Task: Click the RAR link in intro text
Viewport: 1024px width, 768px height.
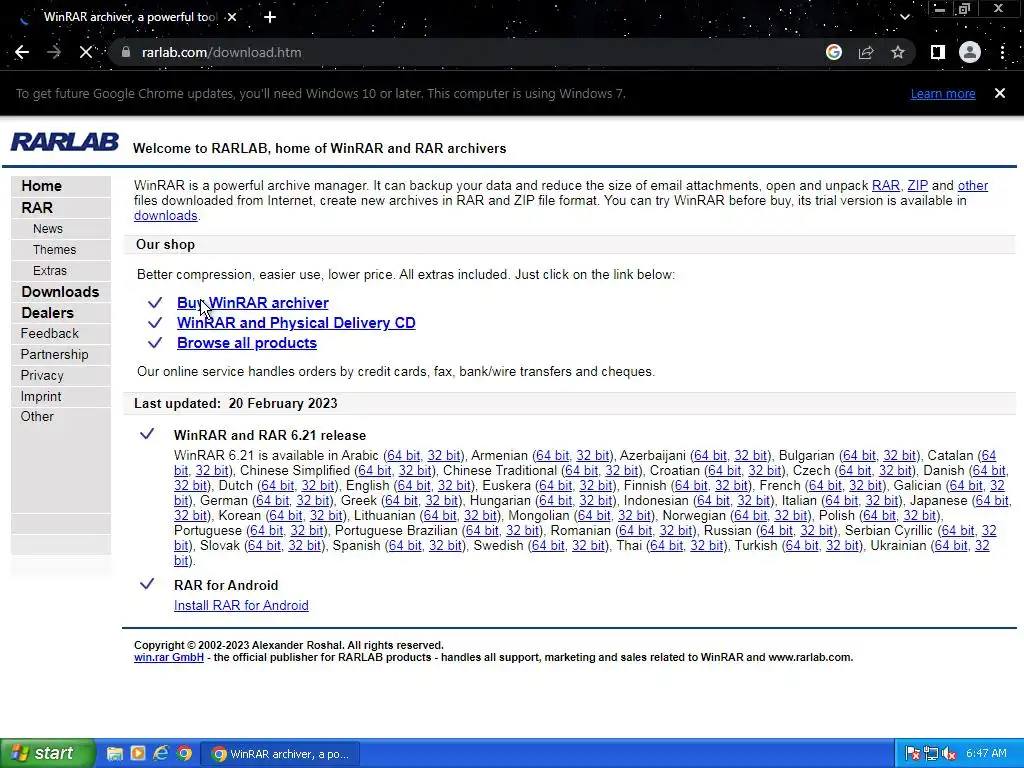Action: tap(886, 185)
